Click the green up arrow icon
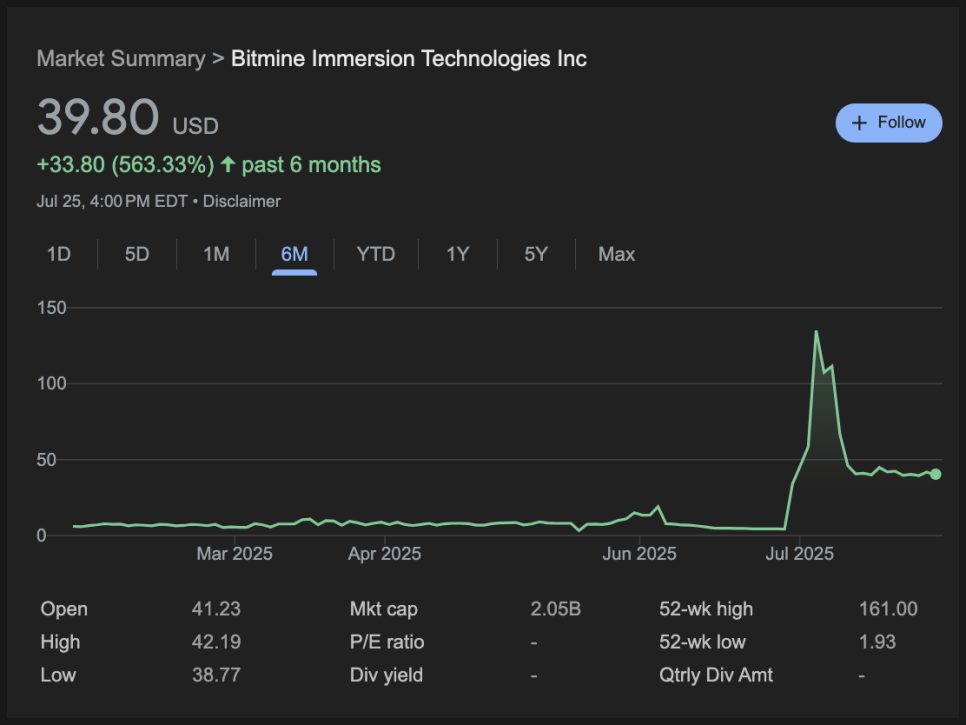Screen dimensions: 966x725 click(x=228, y=164)
